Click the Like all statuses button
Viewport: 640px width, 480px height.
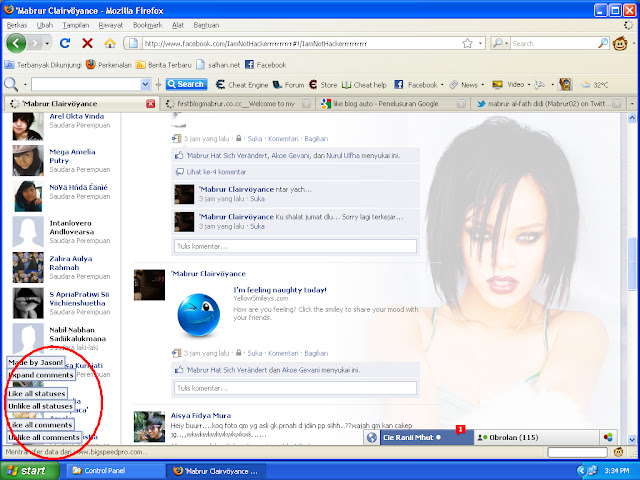click(x=36, y=393)
